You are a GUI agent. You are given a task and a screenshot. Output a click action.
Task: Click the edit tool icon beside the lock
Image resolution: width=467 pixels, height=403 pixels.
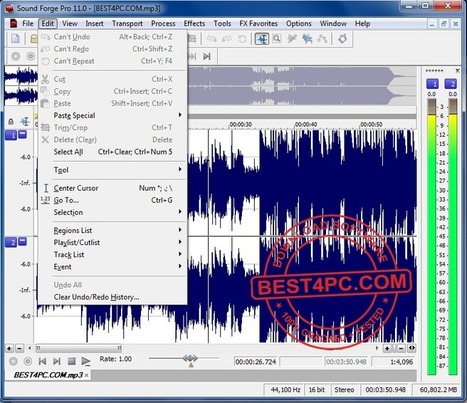(25, 121)
